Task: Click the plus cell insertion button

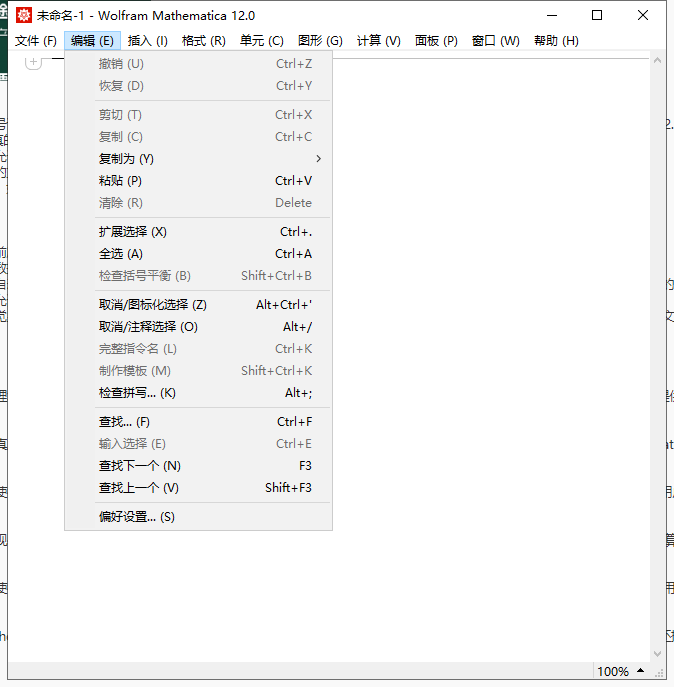Action: 33,62
